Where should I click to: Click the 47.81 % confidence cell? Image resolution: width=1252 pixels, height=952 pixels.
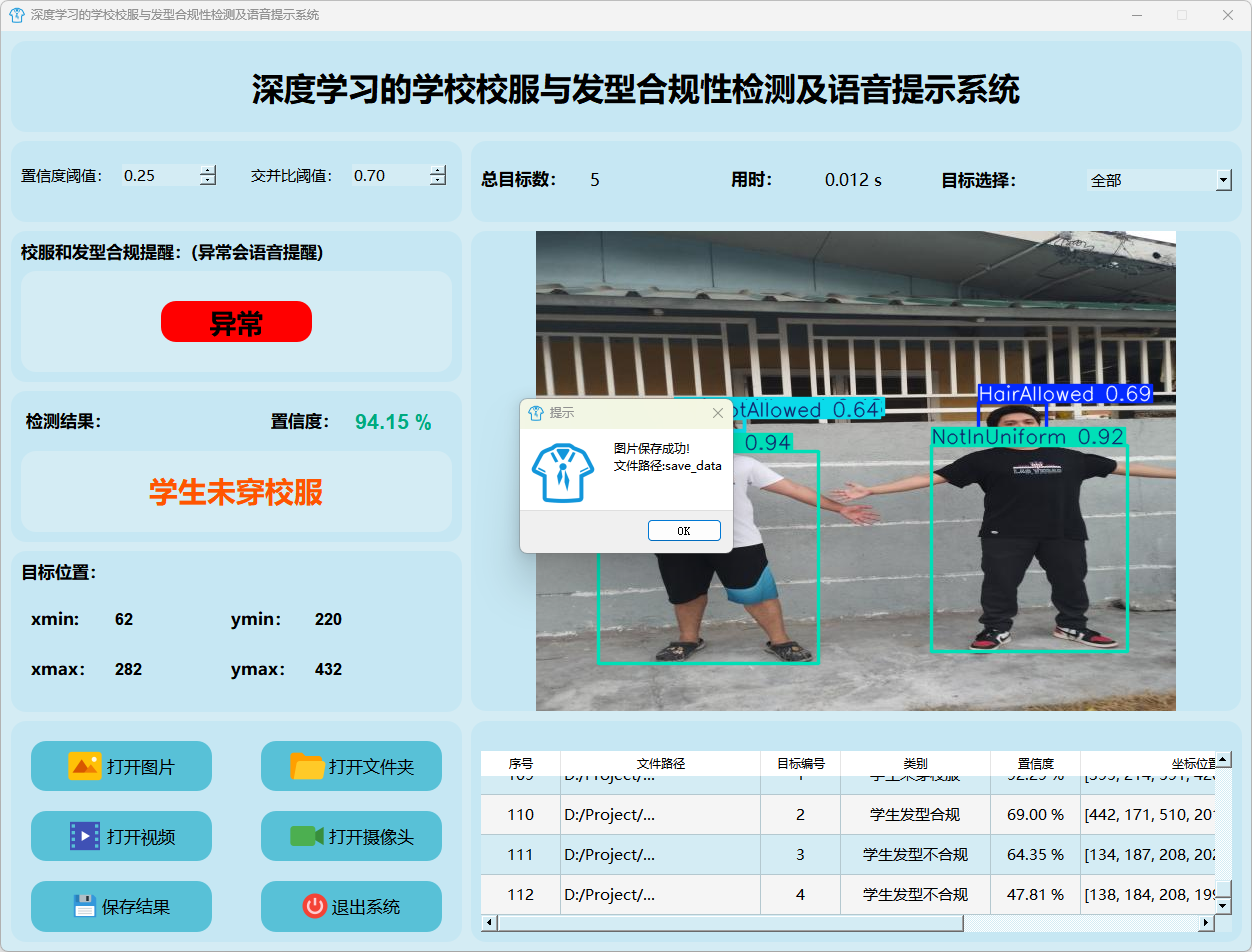click(1035, 895)
